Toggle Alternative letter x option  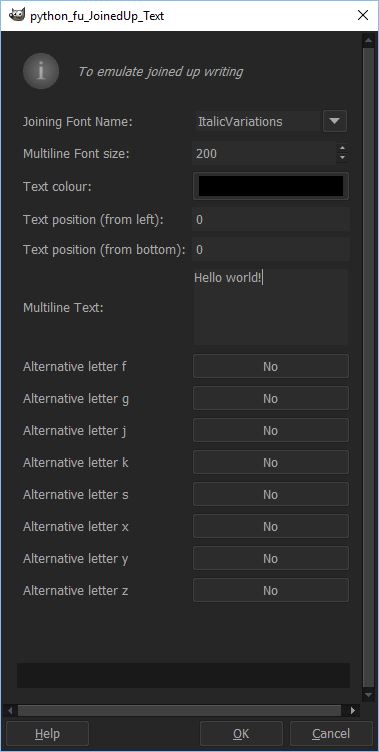pos(271,527)
